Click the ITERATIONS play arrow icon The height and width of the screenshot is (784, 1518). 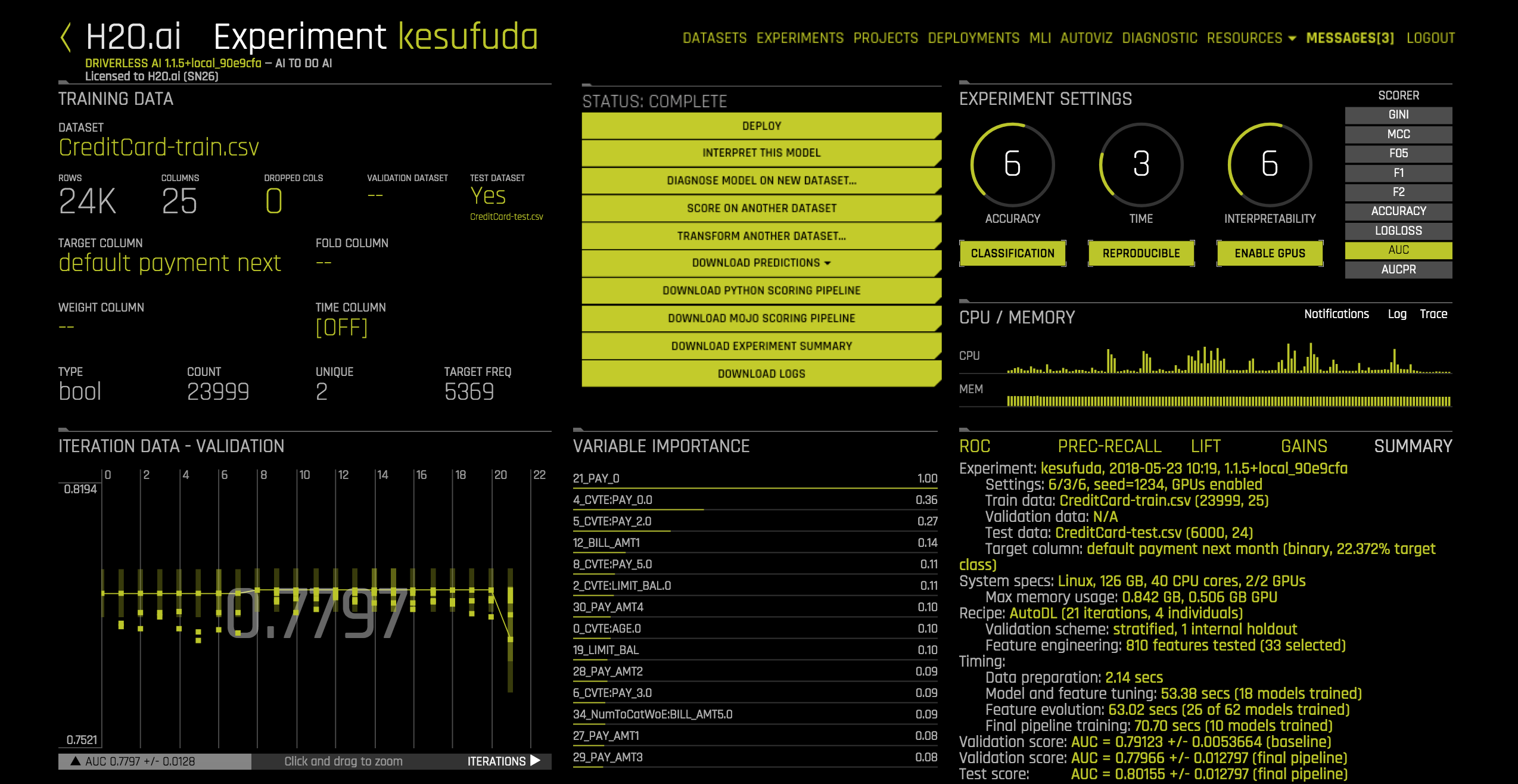[535, 761]
